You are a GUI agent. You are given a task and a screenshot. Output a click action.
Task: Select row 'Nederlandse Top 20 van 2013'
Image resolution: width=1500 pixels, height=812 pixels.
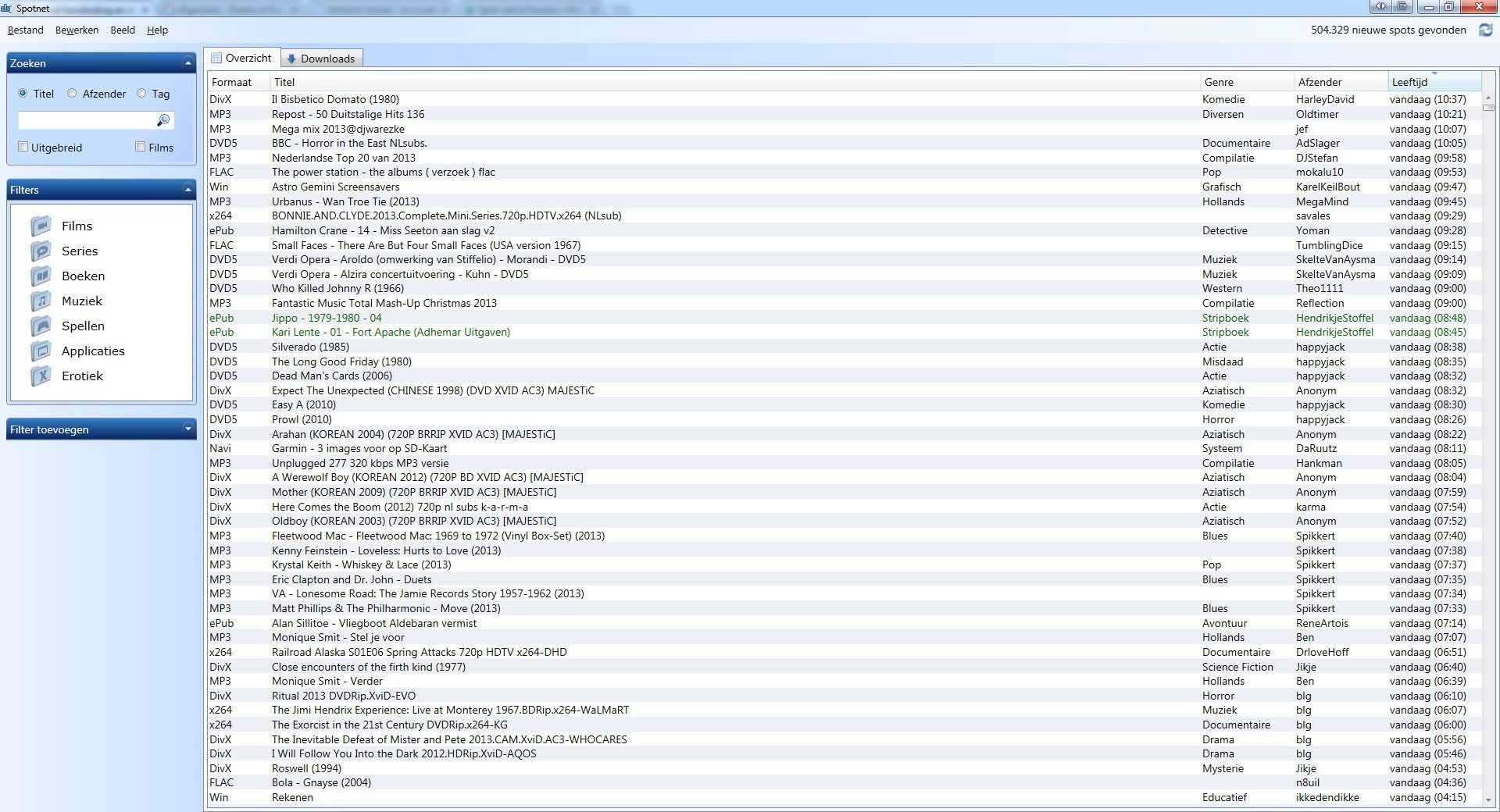pyautogui.click(x=844, y=158)
